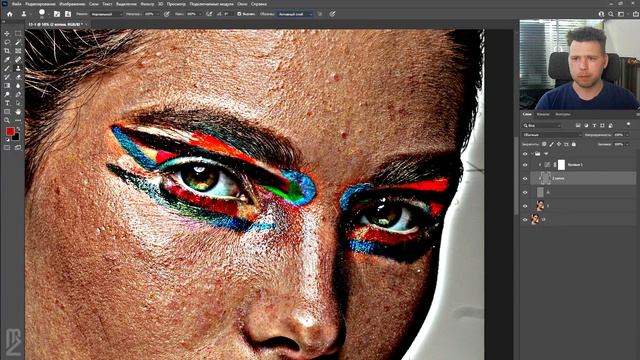The image size is (640, 360).
Task: Select the Eyedropper tool
Action: point(7,60)
